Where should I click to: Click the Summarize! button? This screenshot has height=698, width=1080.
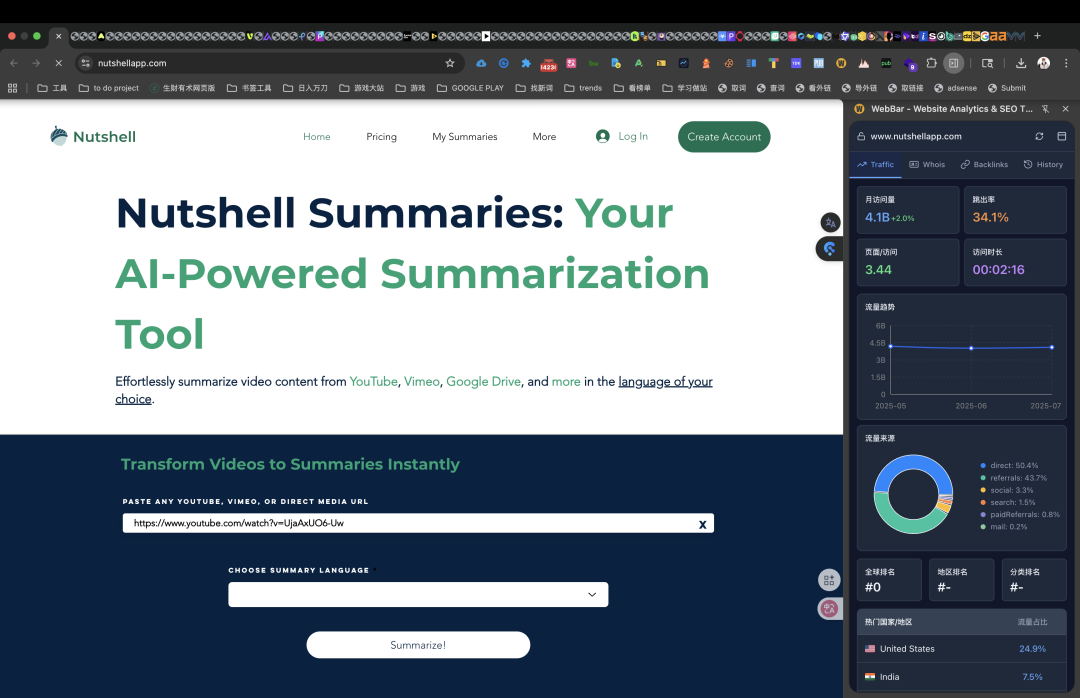[418, 645]
